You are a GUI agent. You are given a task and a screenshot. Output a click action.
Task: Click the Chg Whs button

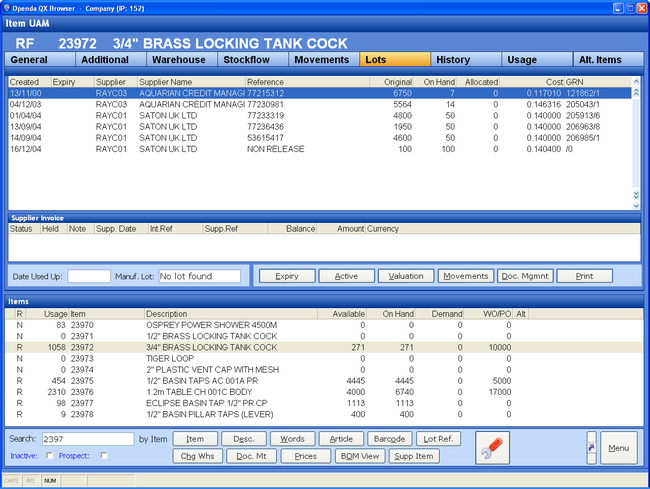(x=197, y=456)
